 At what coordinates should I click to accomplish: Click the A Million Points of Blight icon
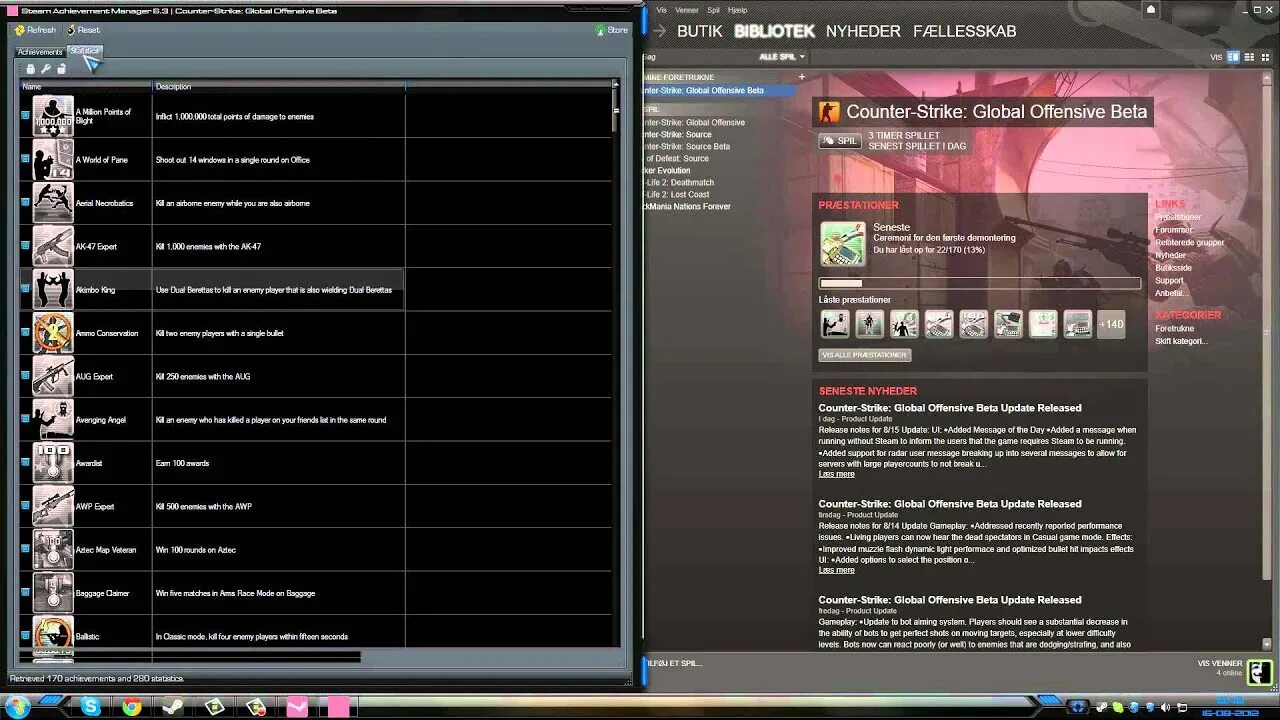point(53,116)
